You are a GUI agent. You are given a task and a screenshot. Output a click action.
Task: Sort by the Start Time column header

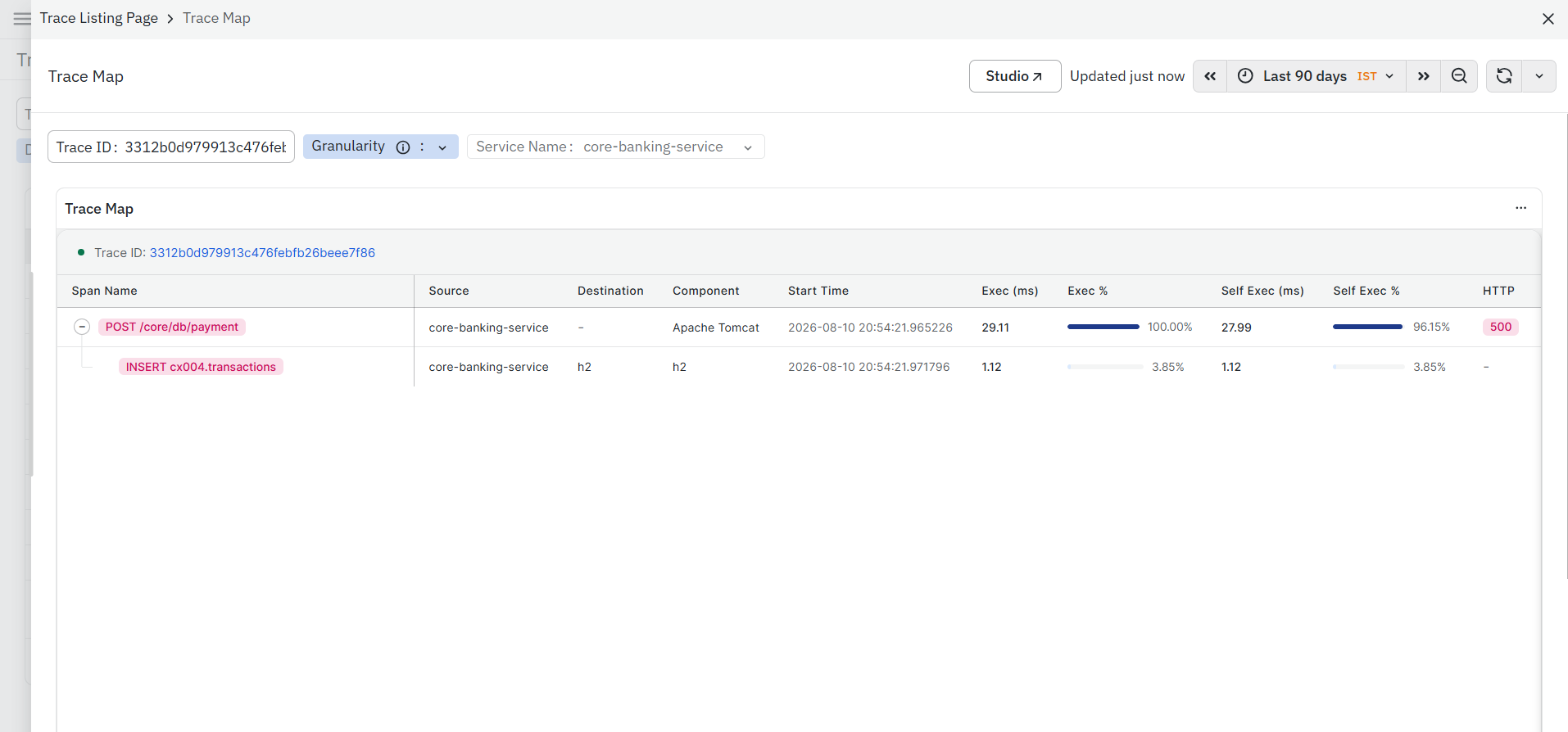point(818,291)
